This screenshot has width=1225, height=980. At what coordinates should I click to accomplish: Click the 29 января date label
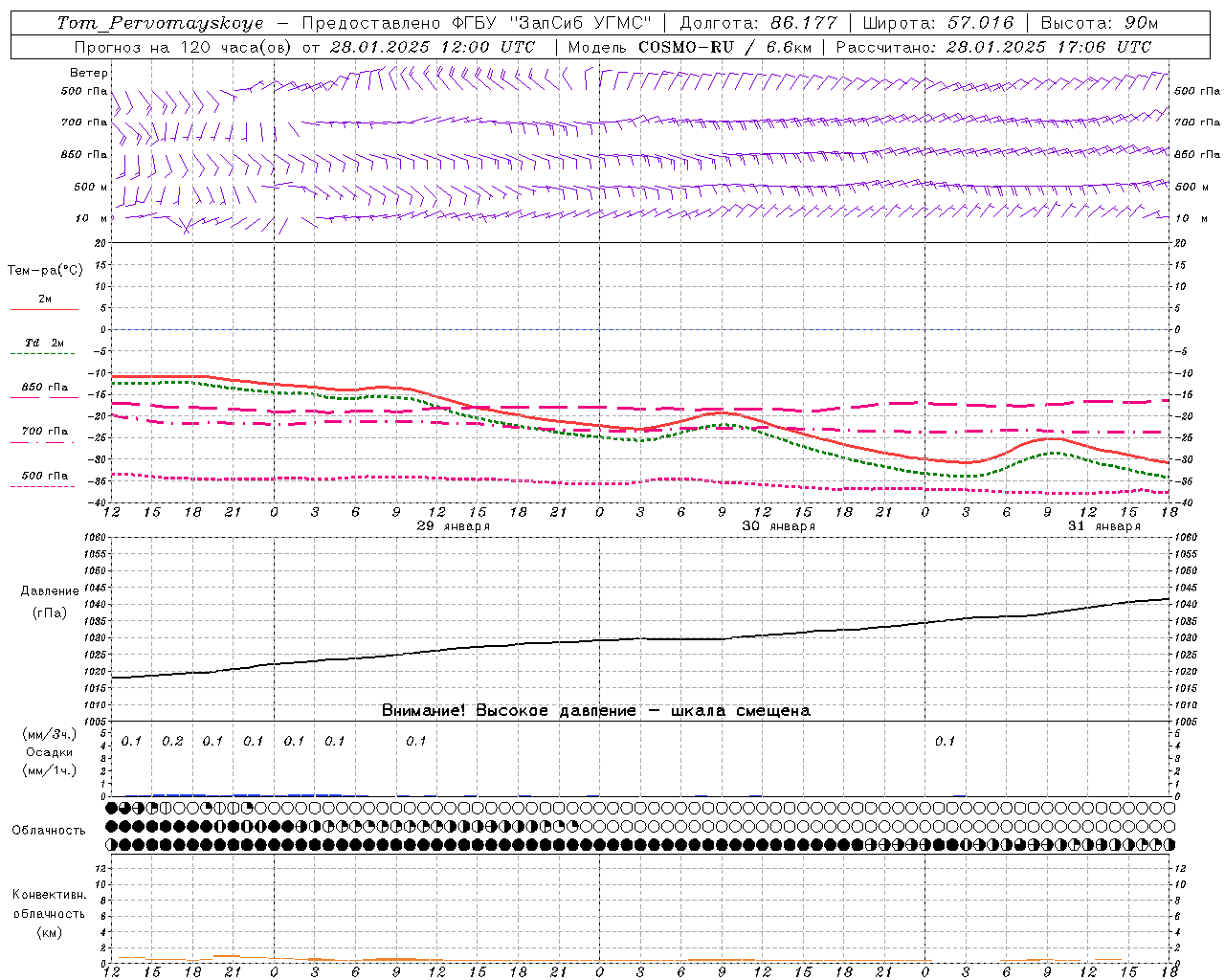454,526
